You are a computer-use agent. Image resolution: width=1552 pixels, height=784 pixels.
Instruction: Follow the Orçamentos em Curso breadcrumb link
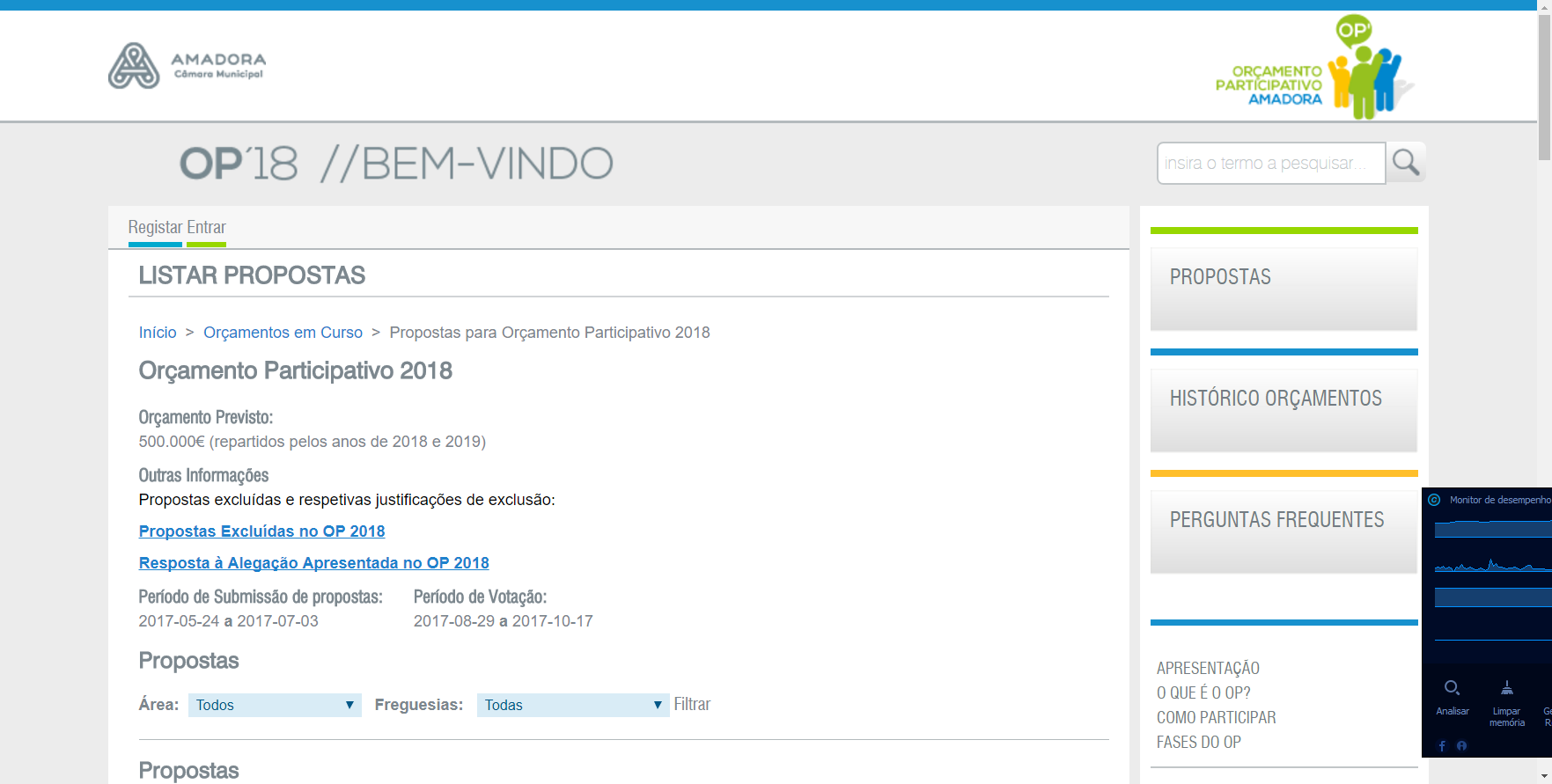click(x=283, y=333)
